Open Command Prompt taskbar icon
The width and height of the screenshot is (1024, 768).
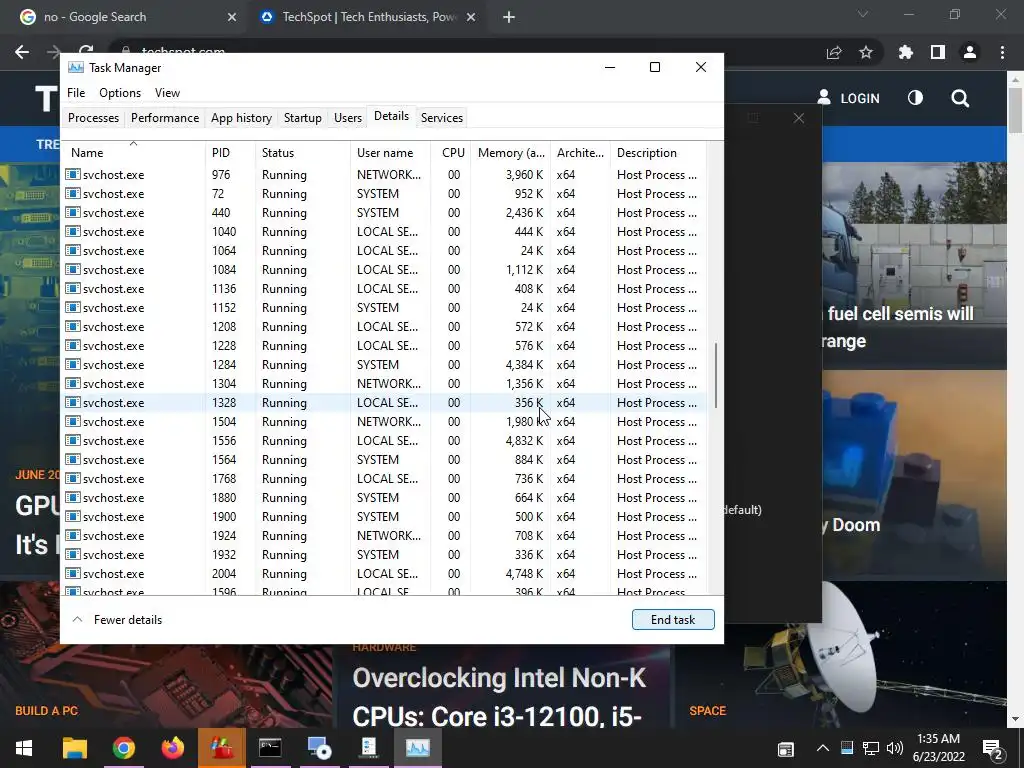point(270,748)
